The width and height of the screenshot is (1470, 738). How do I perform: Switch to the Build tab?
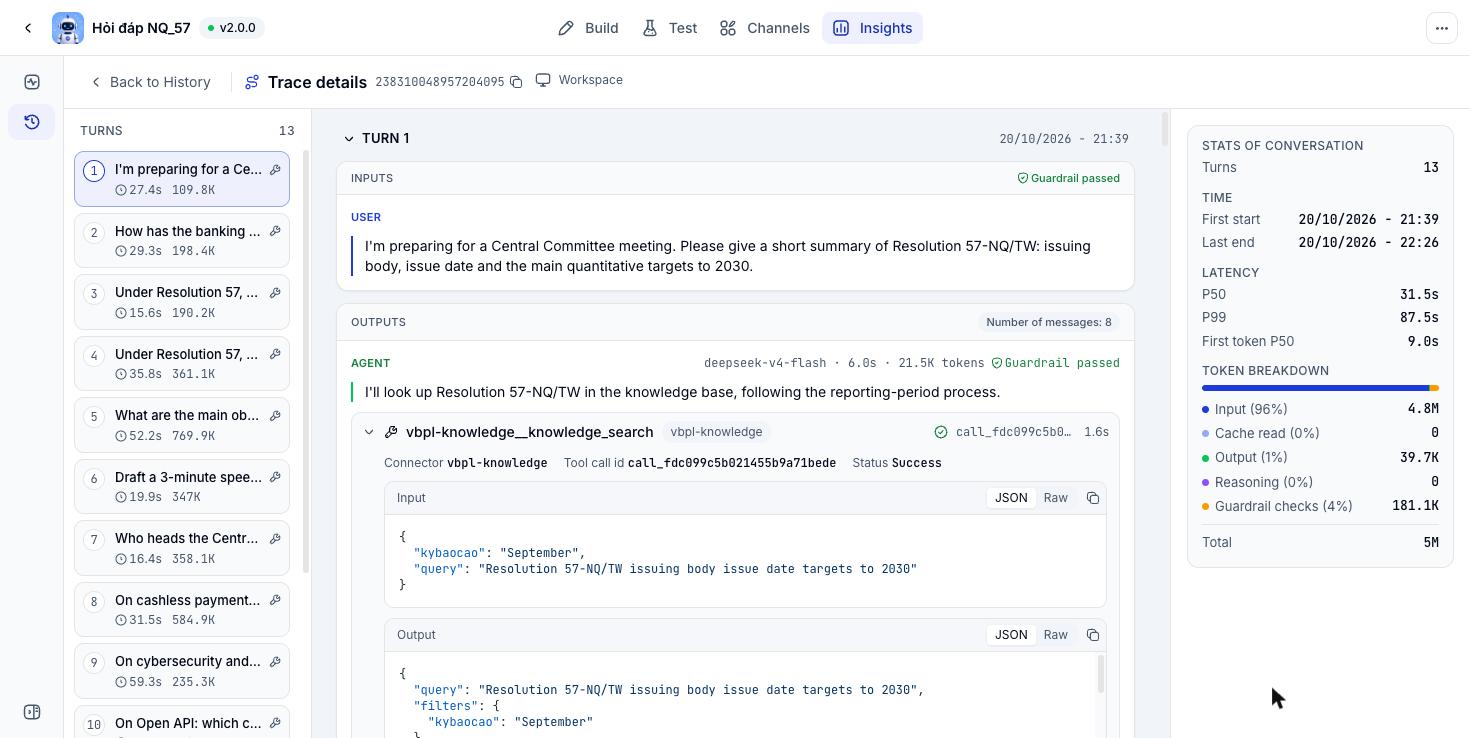[588, 28]
